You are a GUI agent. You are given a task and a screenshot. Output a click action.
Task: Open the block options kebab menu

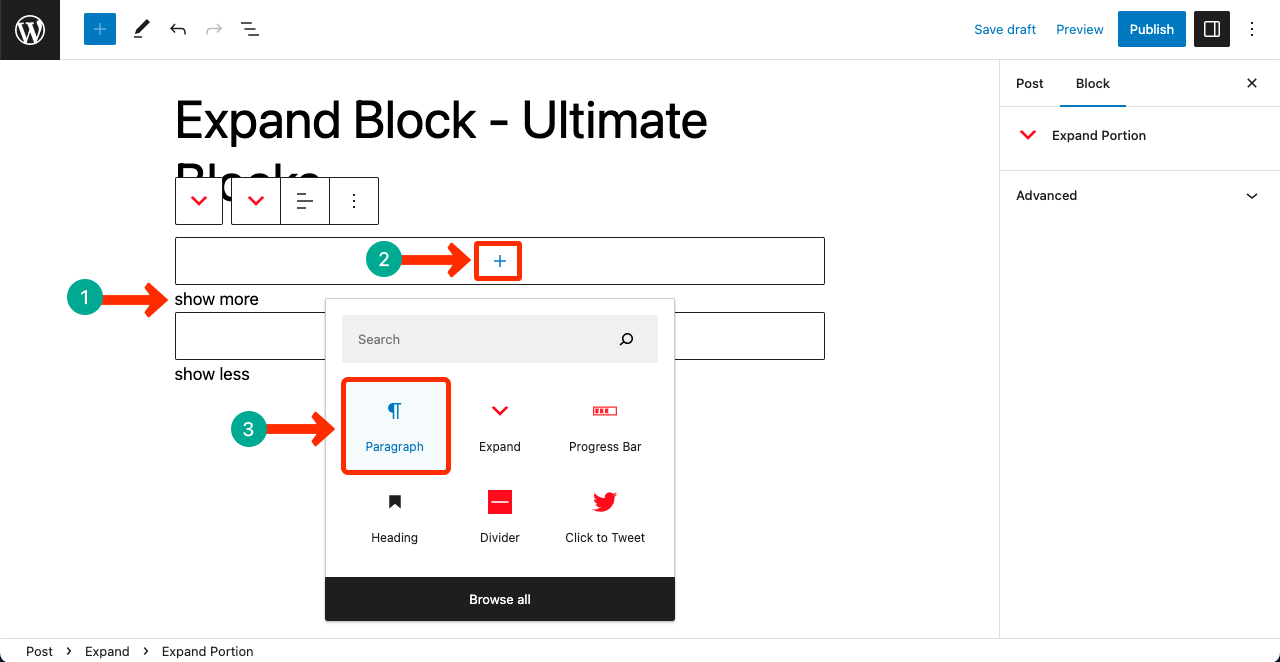tap(353, 201)
